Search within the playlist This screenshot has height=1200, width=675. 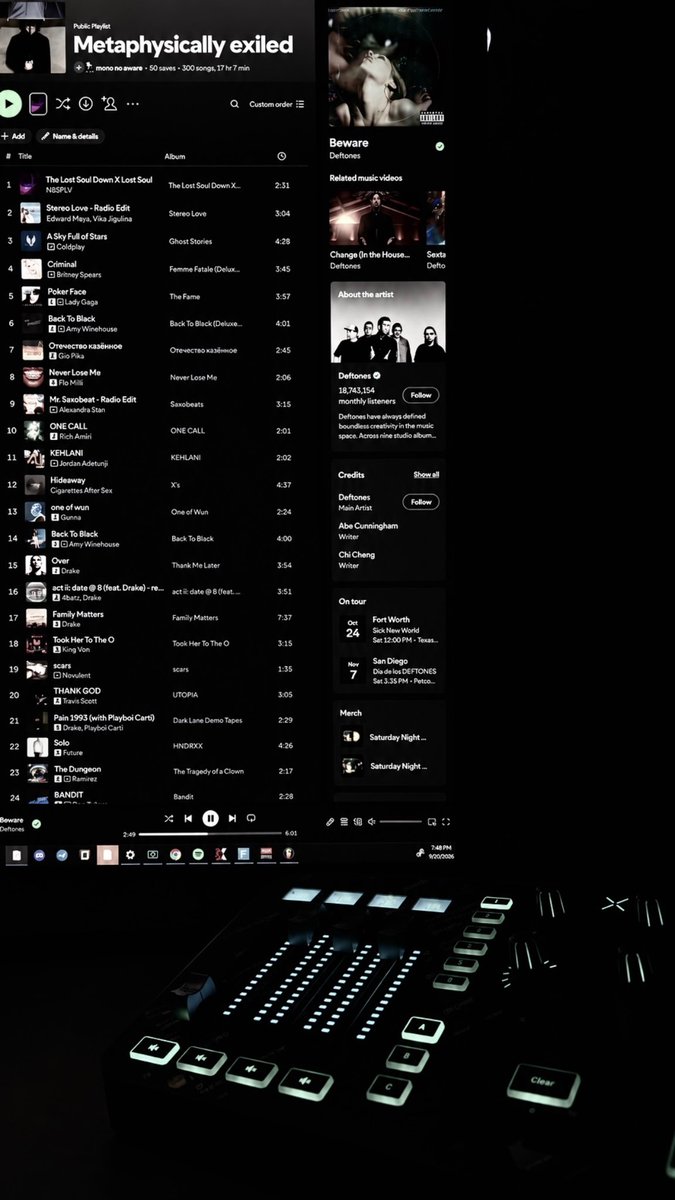coord(234,104)
